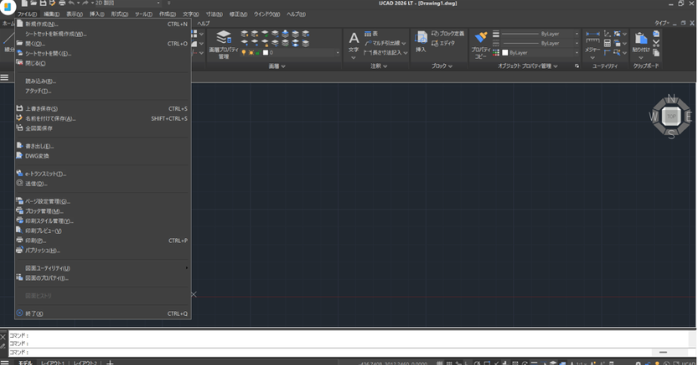Click the 挿入 block insert icon
698x365 pixels.
coord(421,41)
